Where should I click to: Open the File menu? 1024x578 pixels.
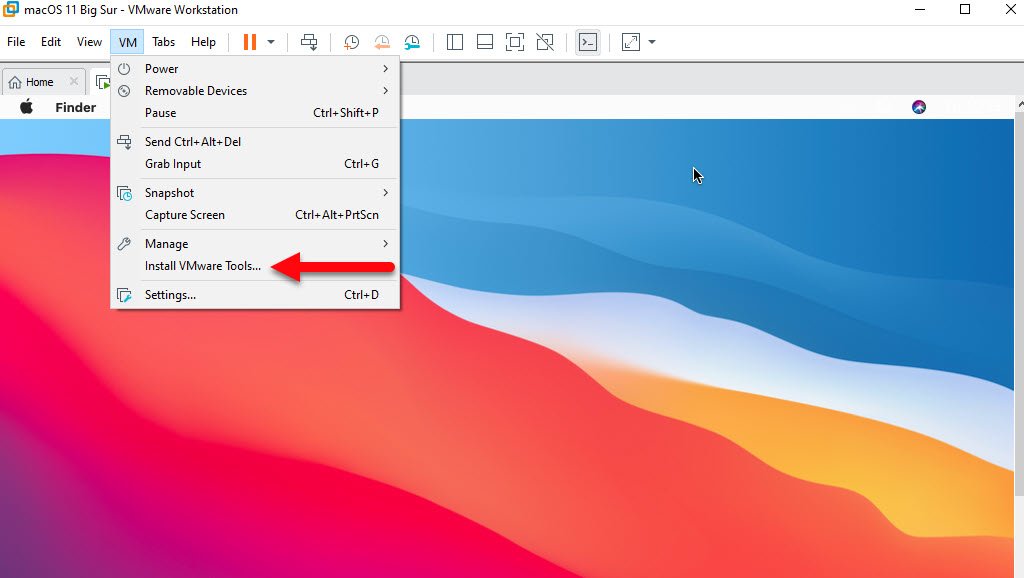[x=16, y=42]
